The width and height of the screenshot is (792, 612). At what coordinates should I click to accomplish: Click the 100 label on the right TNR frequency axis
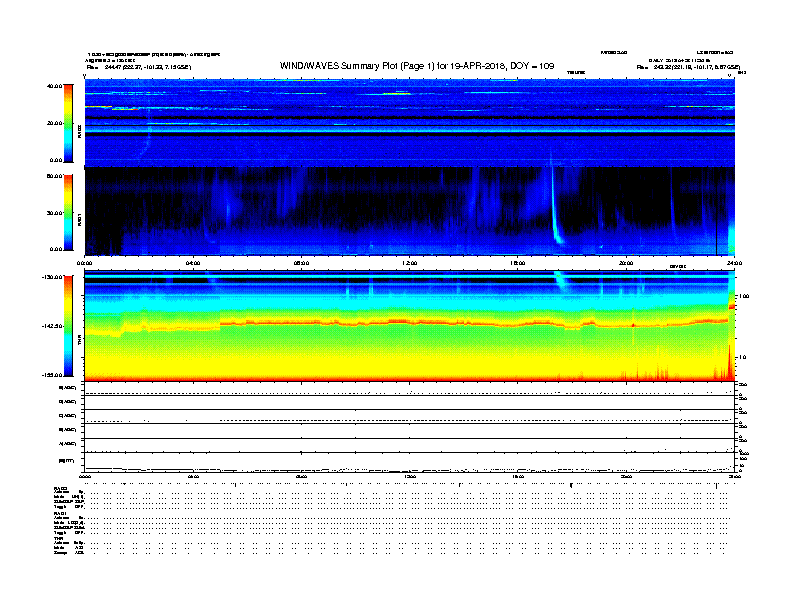[744, 296]
